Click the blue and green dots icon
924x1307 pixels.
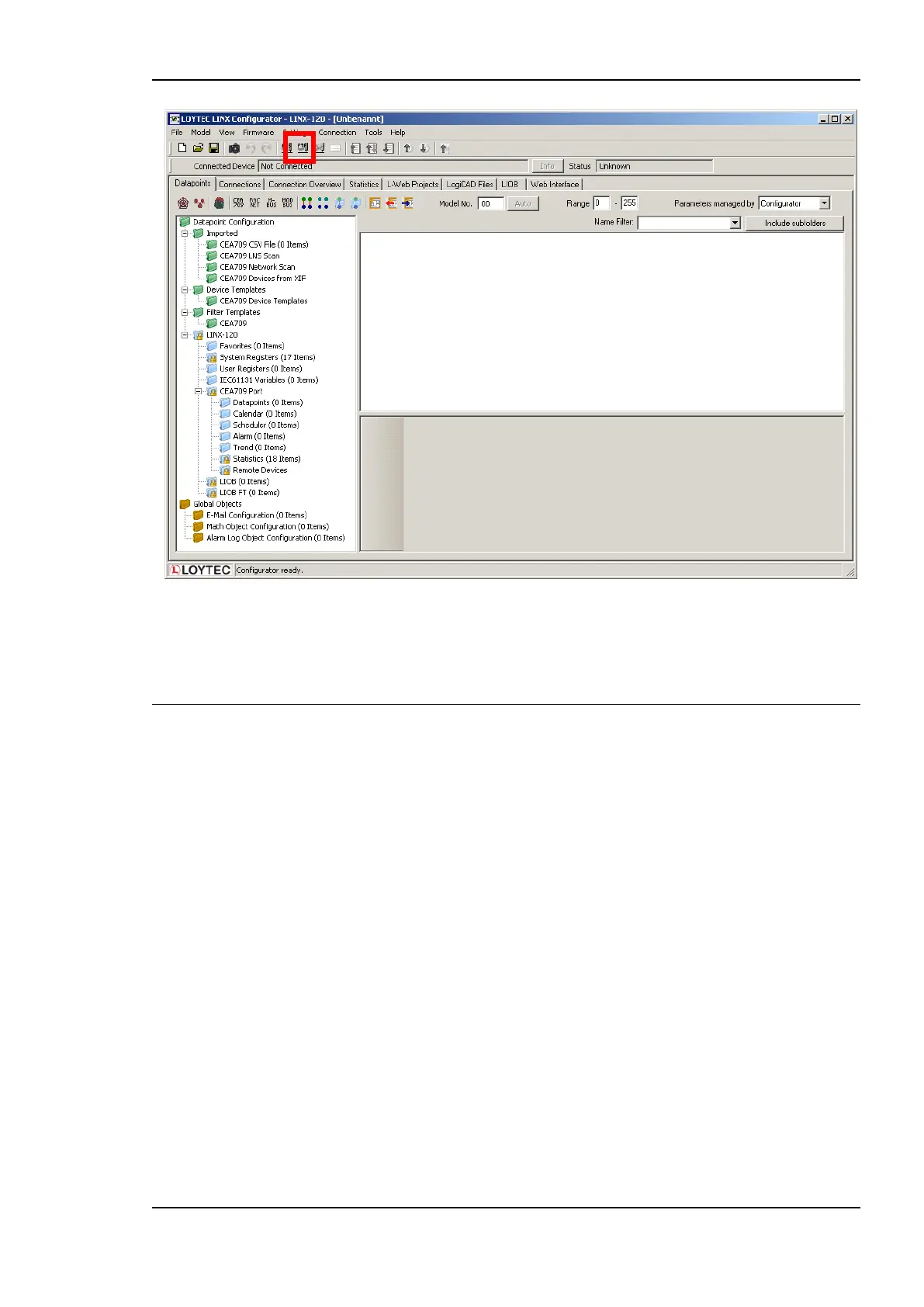tap(323, 203)
